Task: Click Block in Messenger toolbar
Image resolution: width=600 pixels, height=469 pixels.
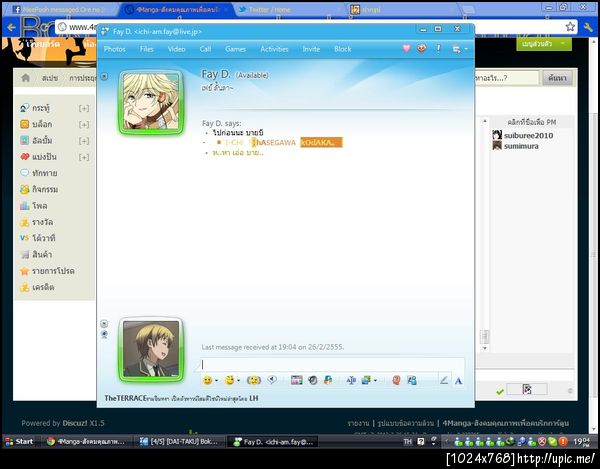Action: pyautogui.click(x=342, y=49)
